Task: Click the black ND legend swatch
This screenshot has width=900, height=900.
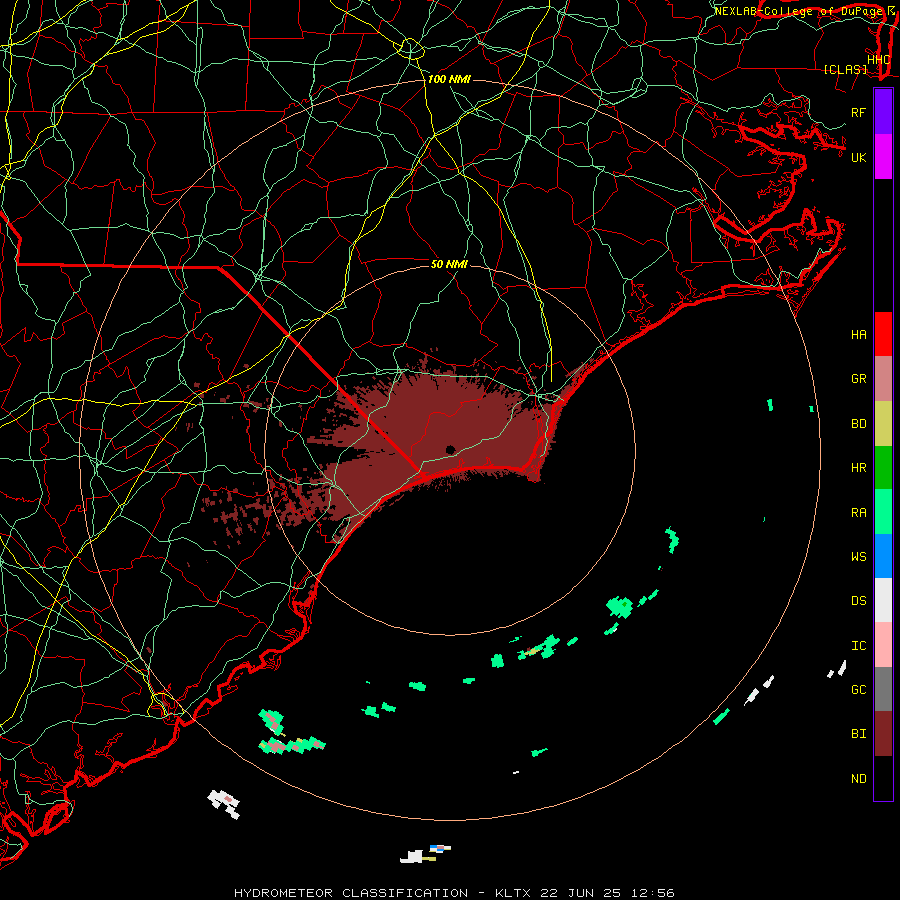Action: click(883, 778)
